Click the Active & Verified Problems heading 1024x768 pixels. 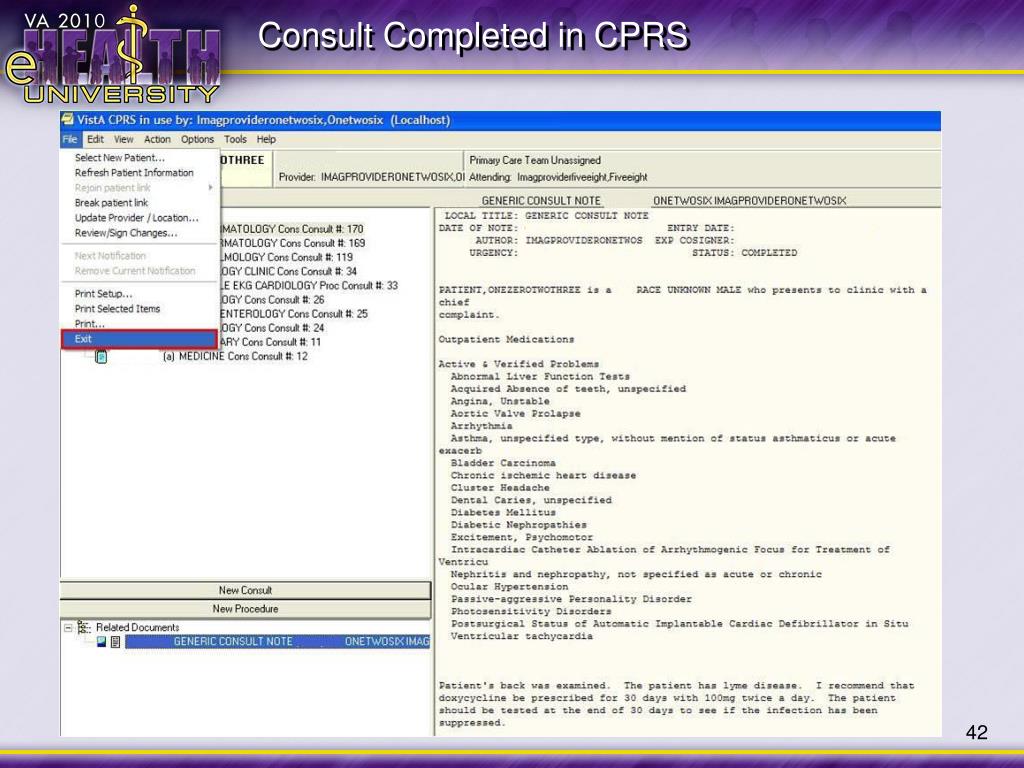(519, 364)
